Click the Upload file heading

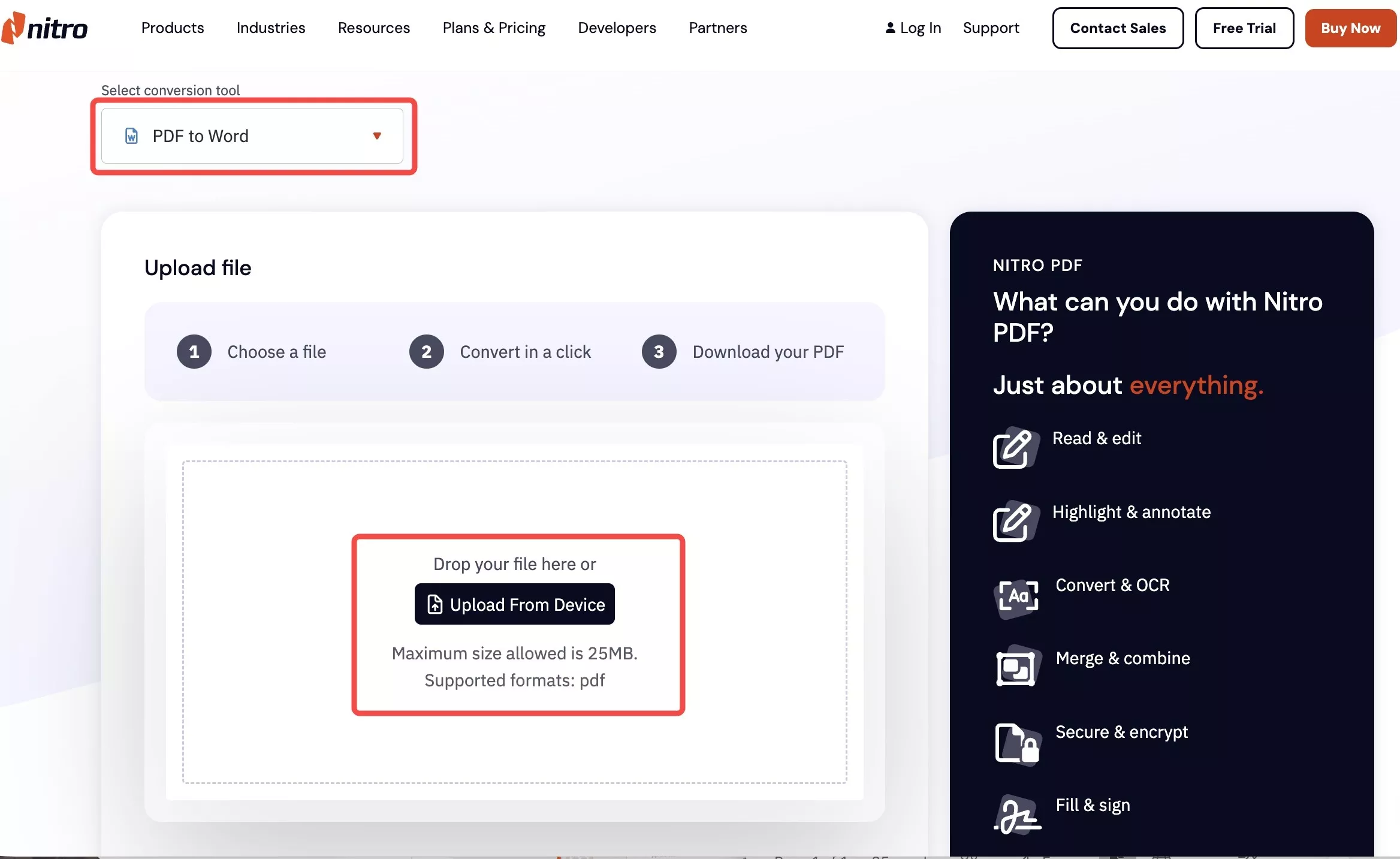click(x=198, y=268)
